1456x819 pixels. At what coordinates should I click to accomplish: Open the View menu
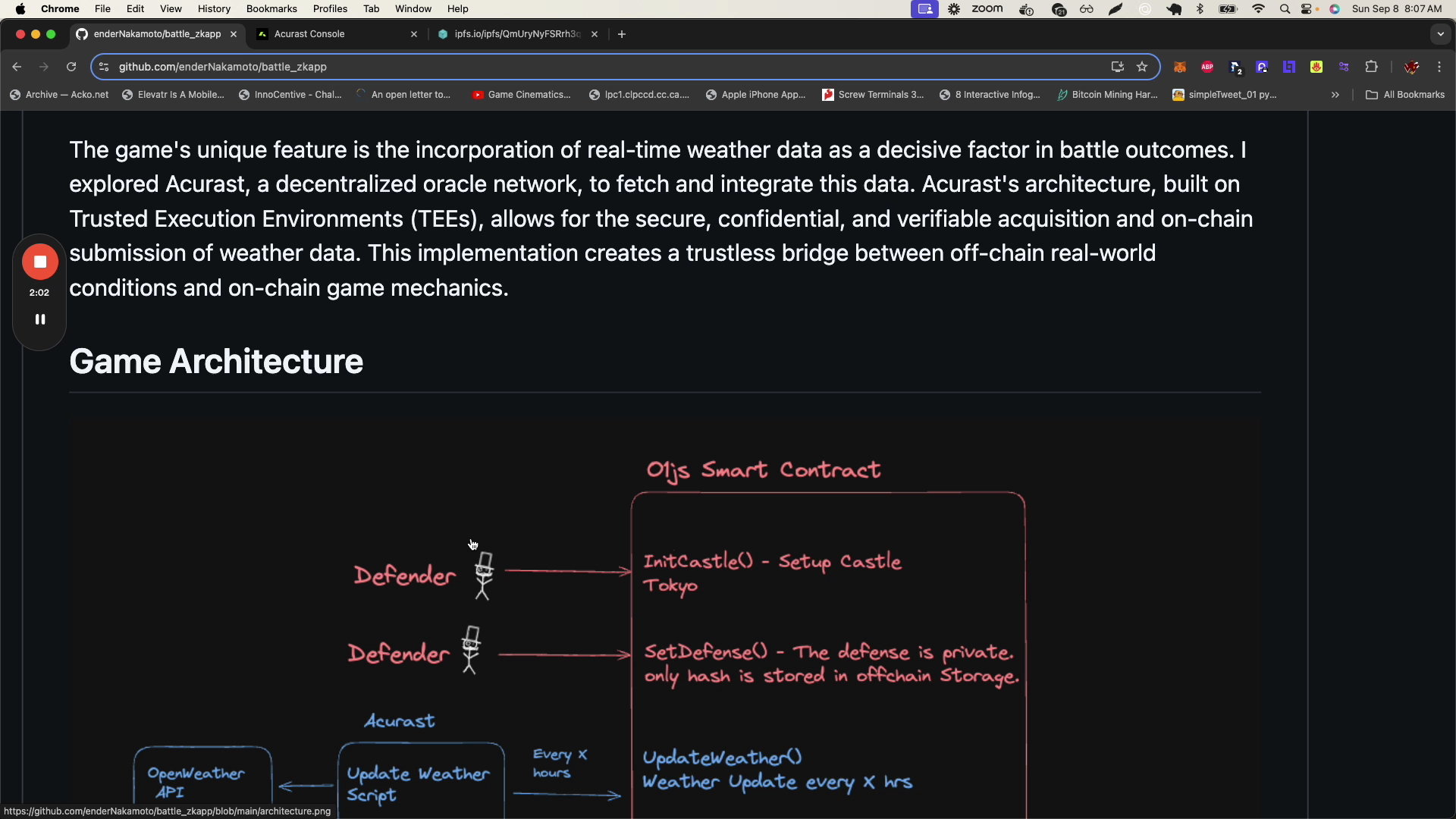171,8
